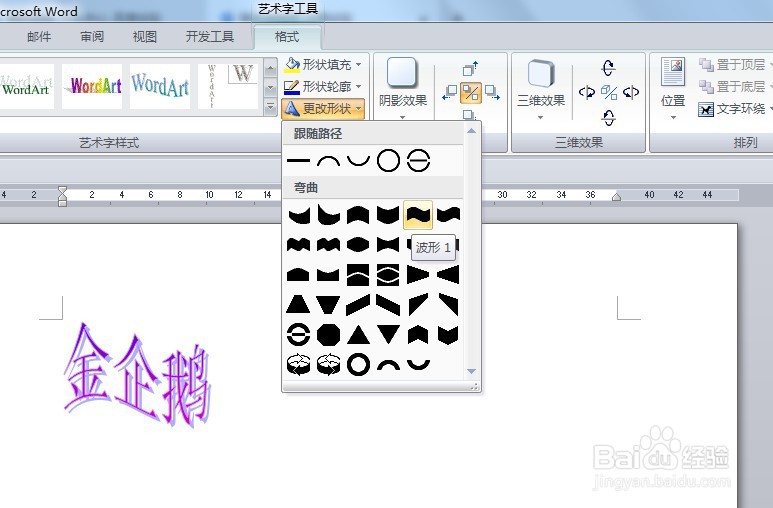Viewport: 773px width, 508px height.
Task: Open the 文字环绕 dropdown
Action: 734,109
